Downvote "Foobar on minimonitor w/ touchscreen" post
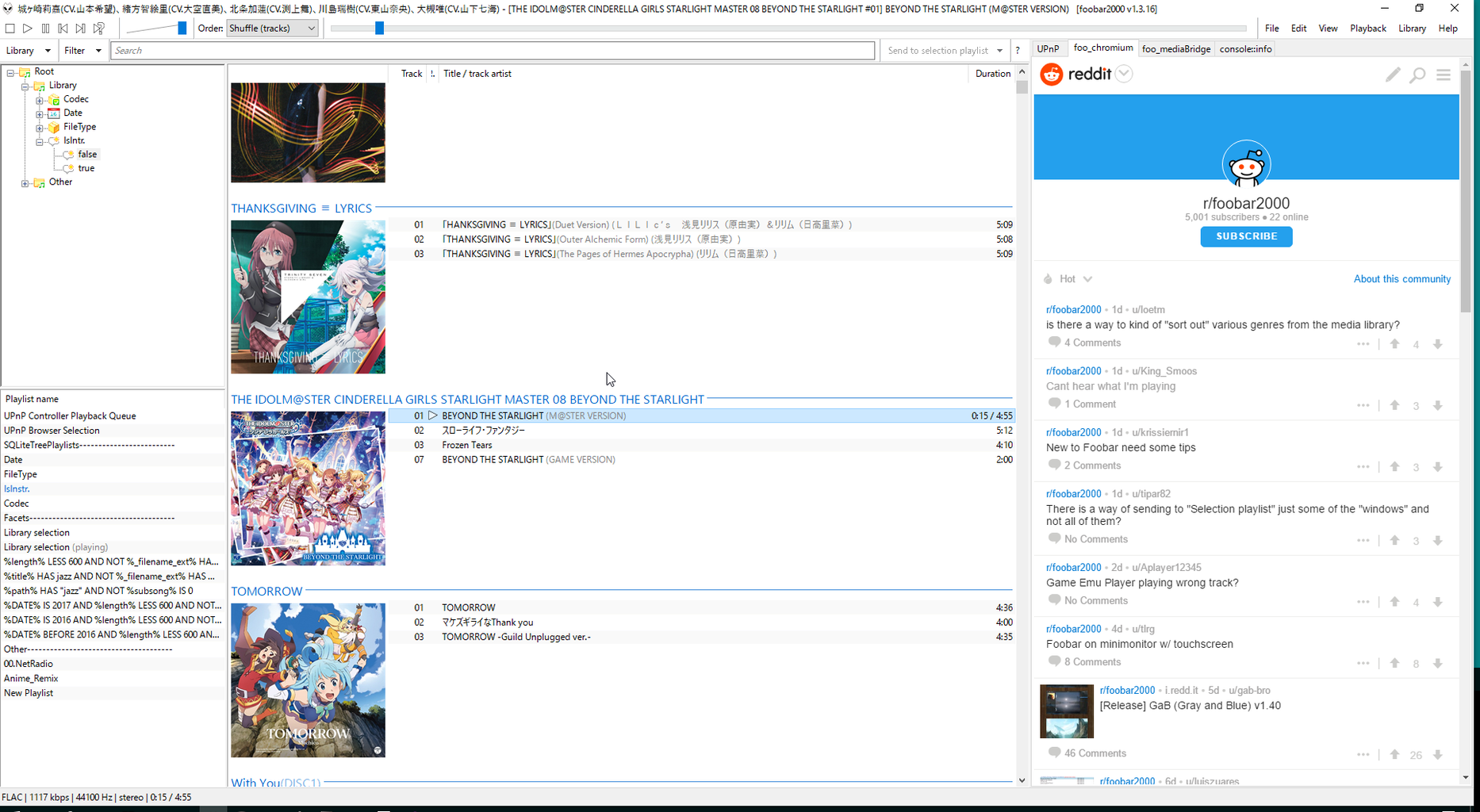The height and width of the screenshot is (812, 1480). (x=1437, y=663)
